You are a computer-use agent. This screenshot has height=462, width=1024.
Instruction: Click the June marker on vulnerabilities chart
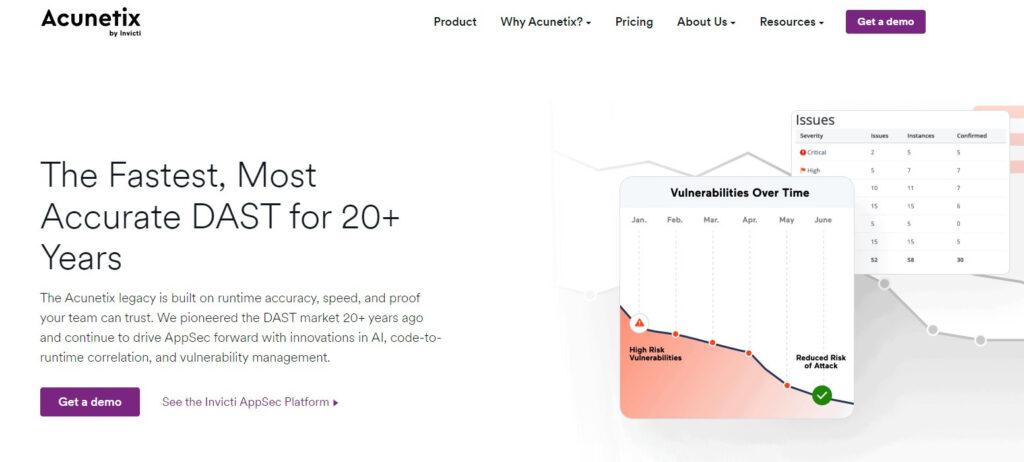[823, 220]
